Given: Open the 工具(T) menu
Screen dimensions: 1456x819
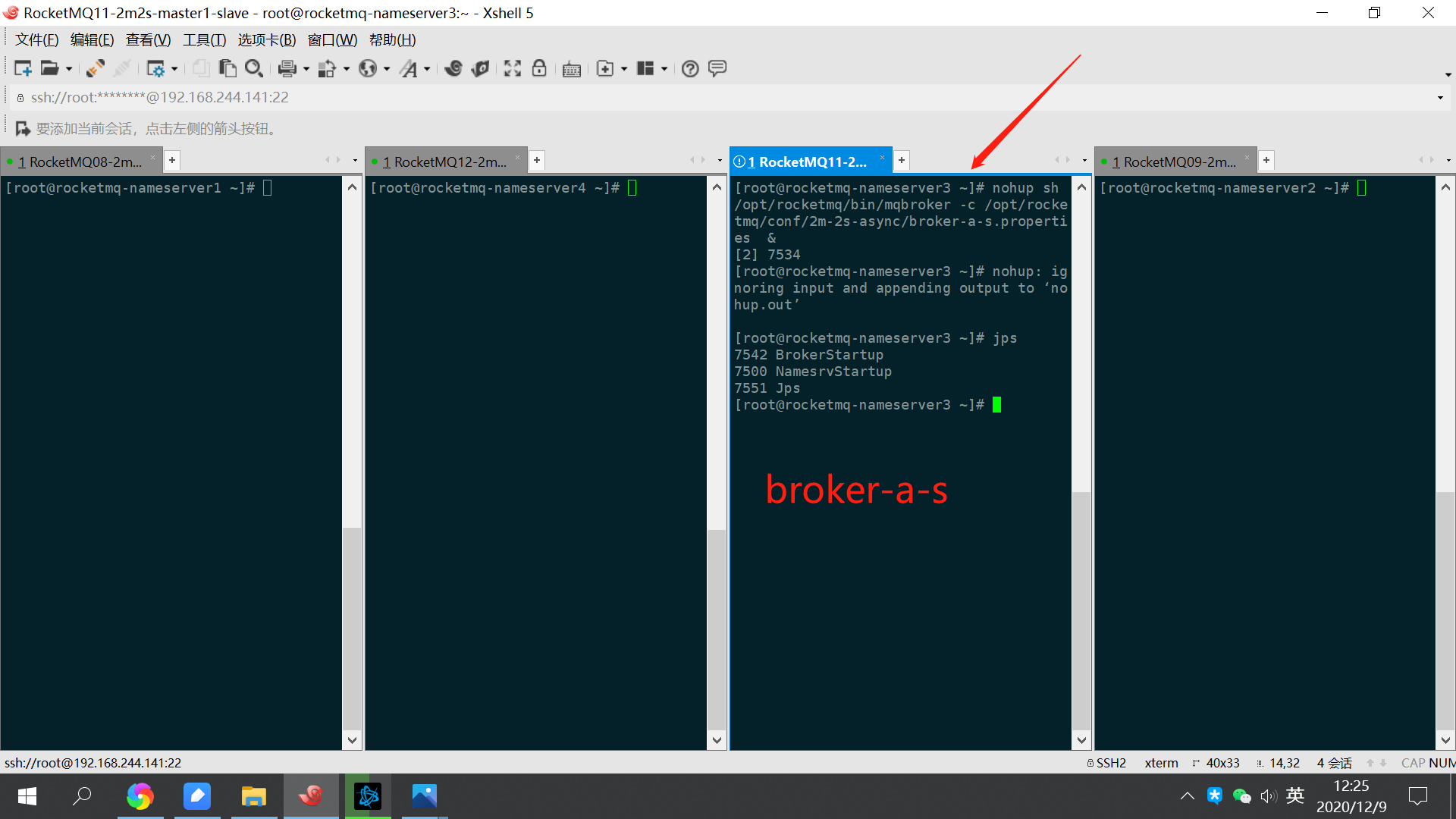Looking at the screenshot, I should [x=204, y=40].
